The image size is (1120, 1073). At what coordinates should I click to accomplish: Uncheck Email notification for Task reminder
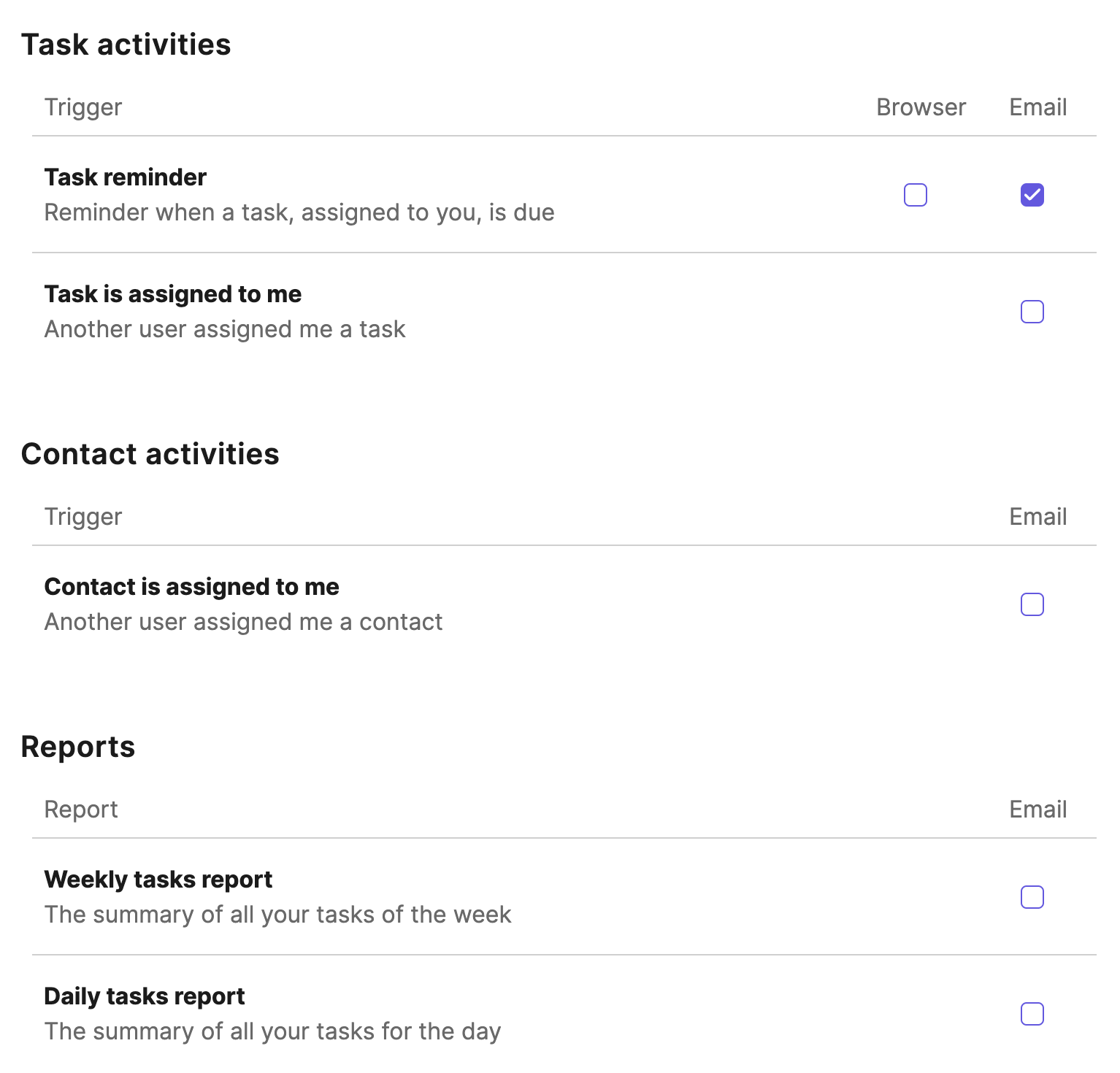pos(1032,195)
